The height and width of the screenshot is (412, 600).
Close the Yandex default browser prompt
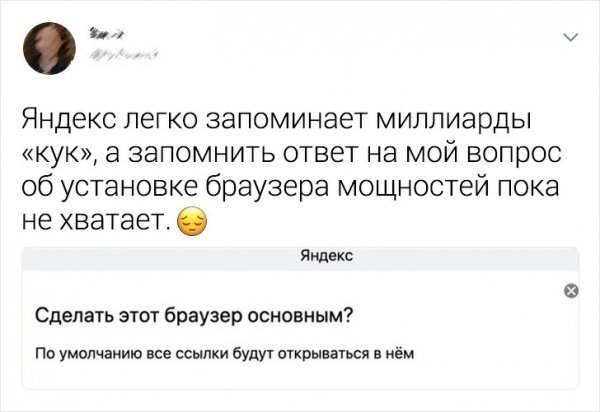pyautogui.click(x=571, y=291)
